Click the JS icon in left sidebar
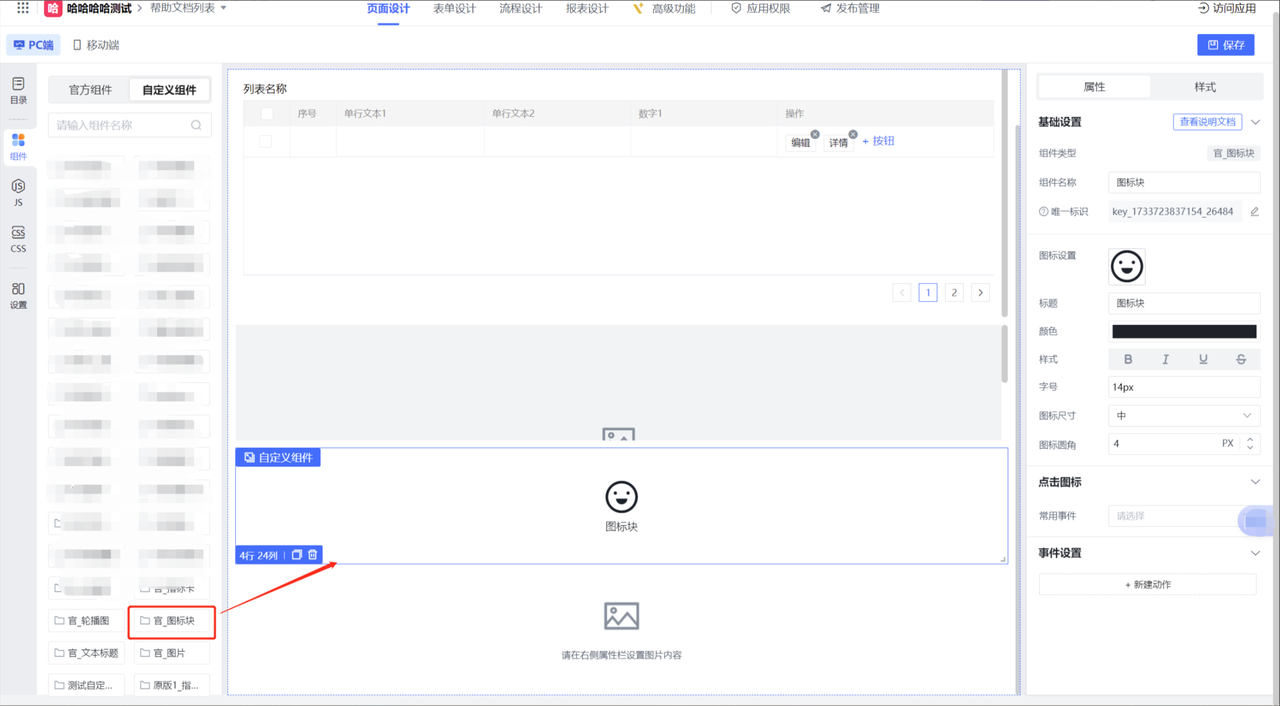 18,192
